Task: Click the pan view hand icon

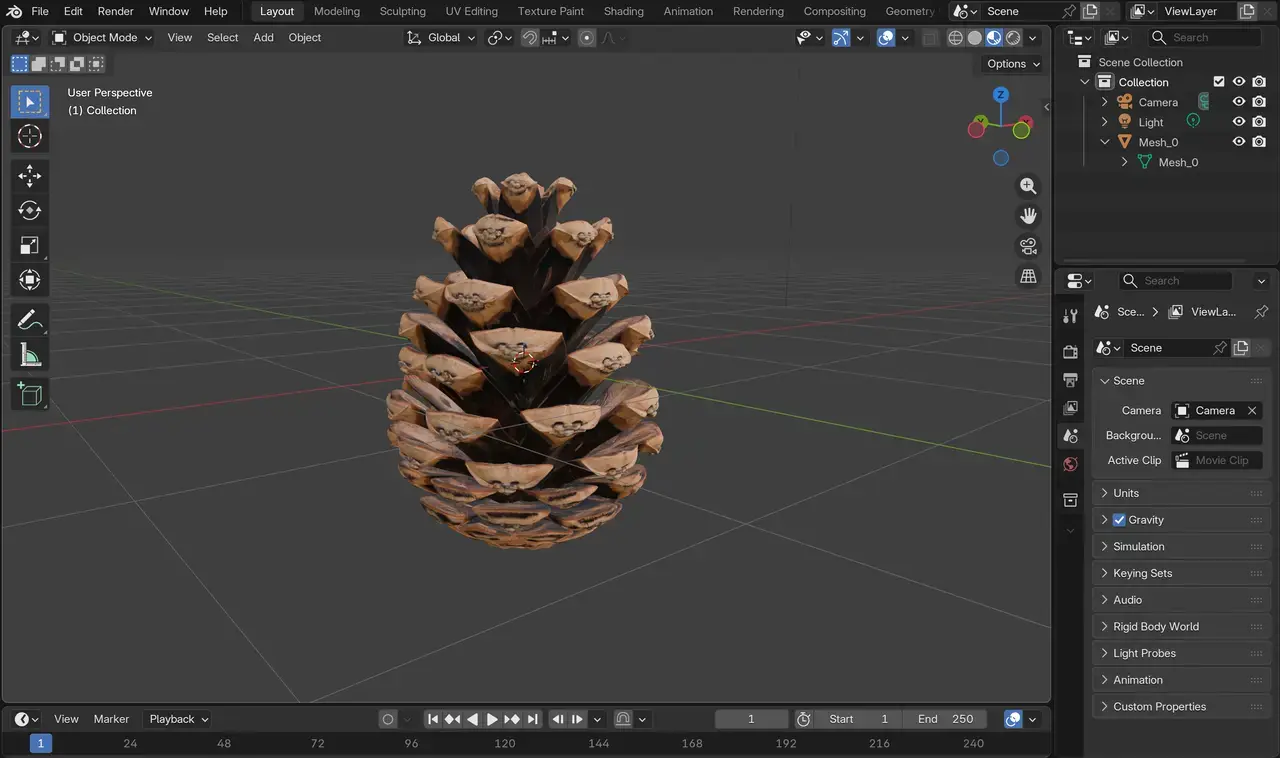Action: click(x=1027, y=216)
